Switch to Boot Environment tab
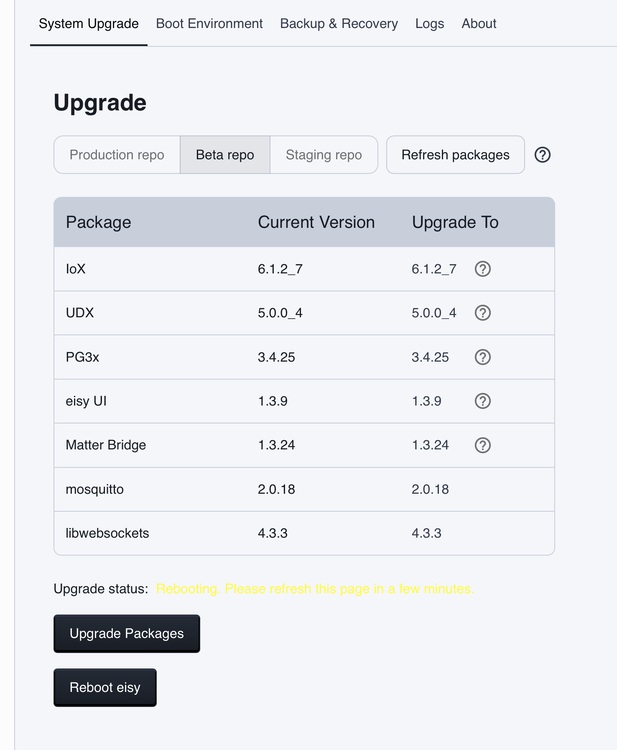Viewport: 617px width, 750px height. click(209, 24)
